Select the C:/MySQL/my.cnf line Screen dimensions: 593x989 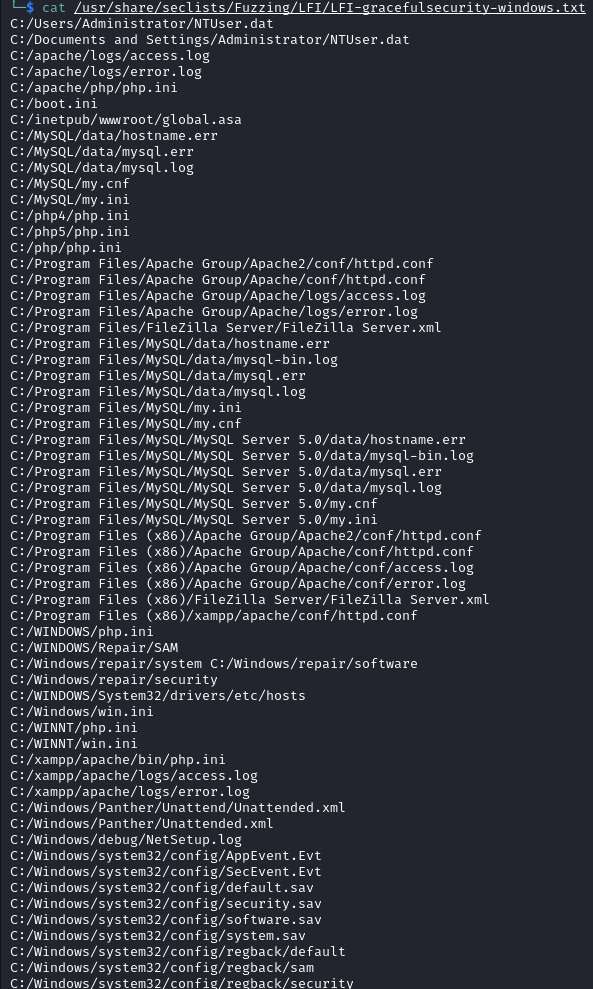coord(69,184)
